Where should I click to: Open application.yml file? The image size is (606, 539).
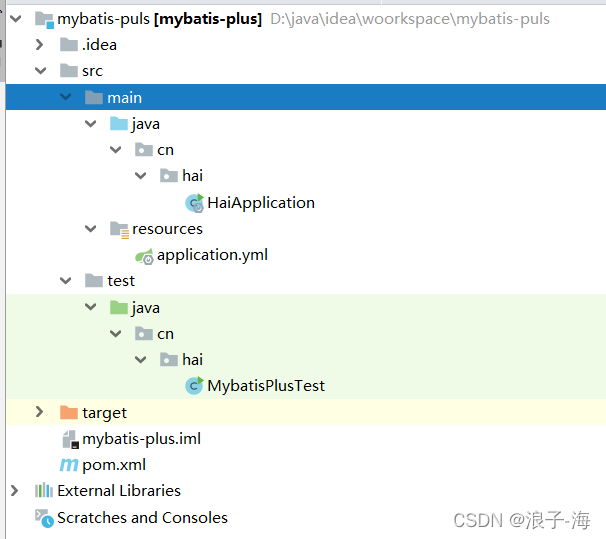[x=212, y=255]
